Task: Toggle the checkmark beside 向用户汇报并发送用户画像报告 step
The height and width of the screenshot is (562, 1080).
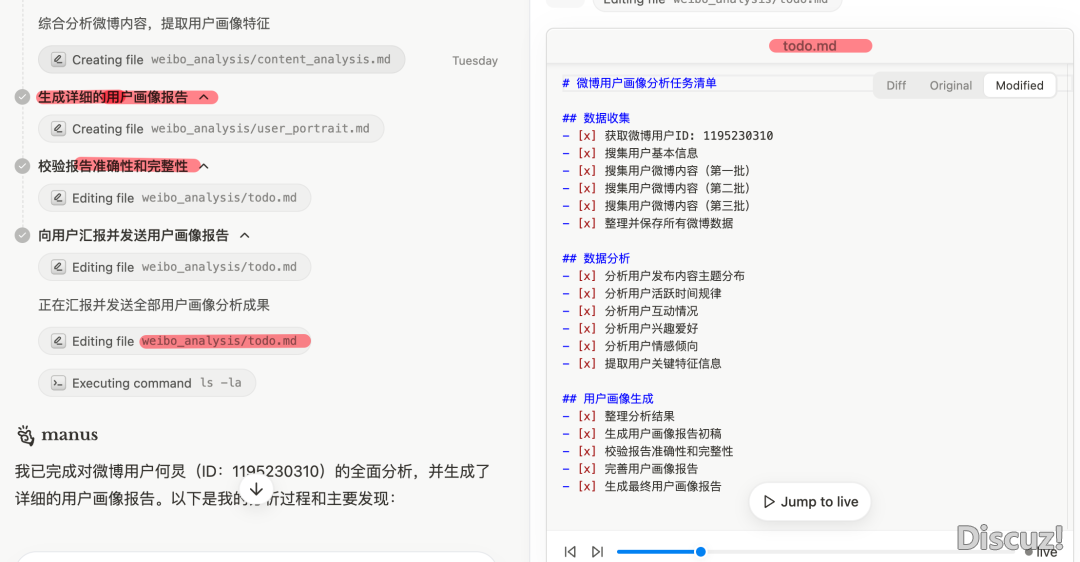Action: point(22,235)
